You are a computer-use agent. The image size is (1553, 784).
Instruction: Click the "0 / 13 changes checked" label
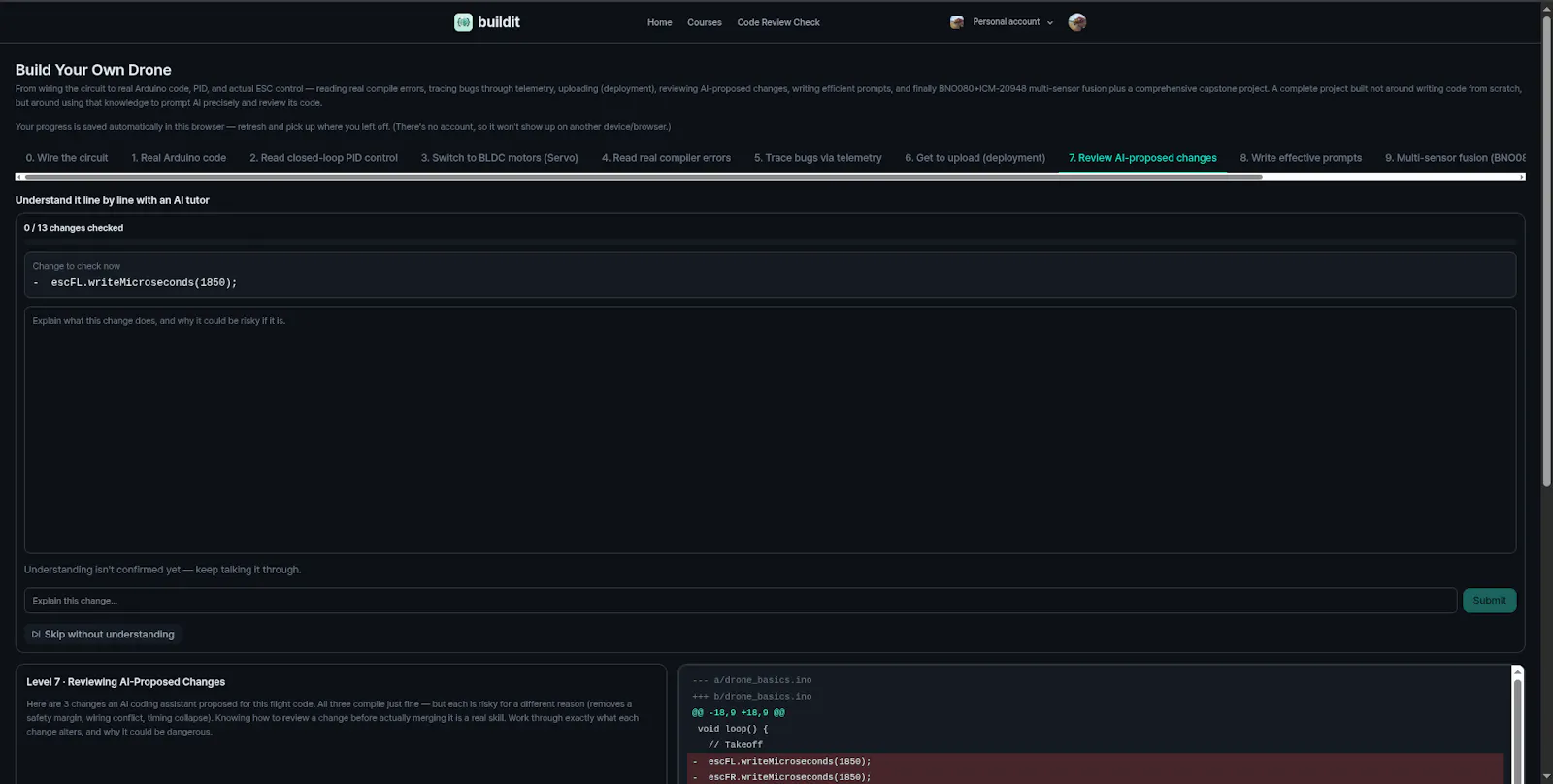pos(74,228)
